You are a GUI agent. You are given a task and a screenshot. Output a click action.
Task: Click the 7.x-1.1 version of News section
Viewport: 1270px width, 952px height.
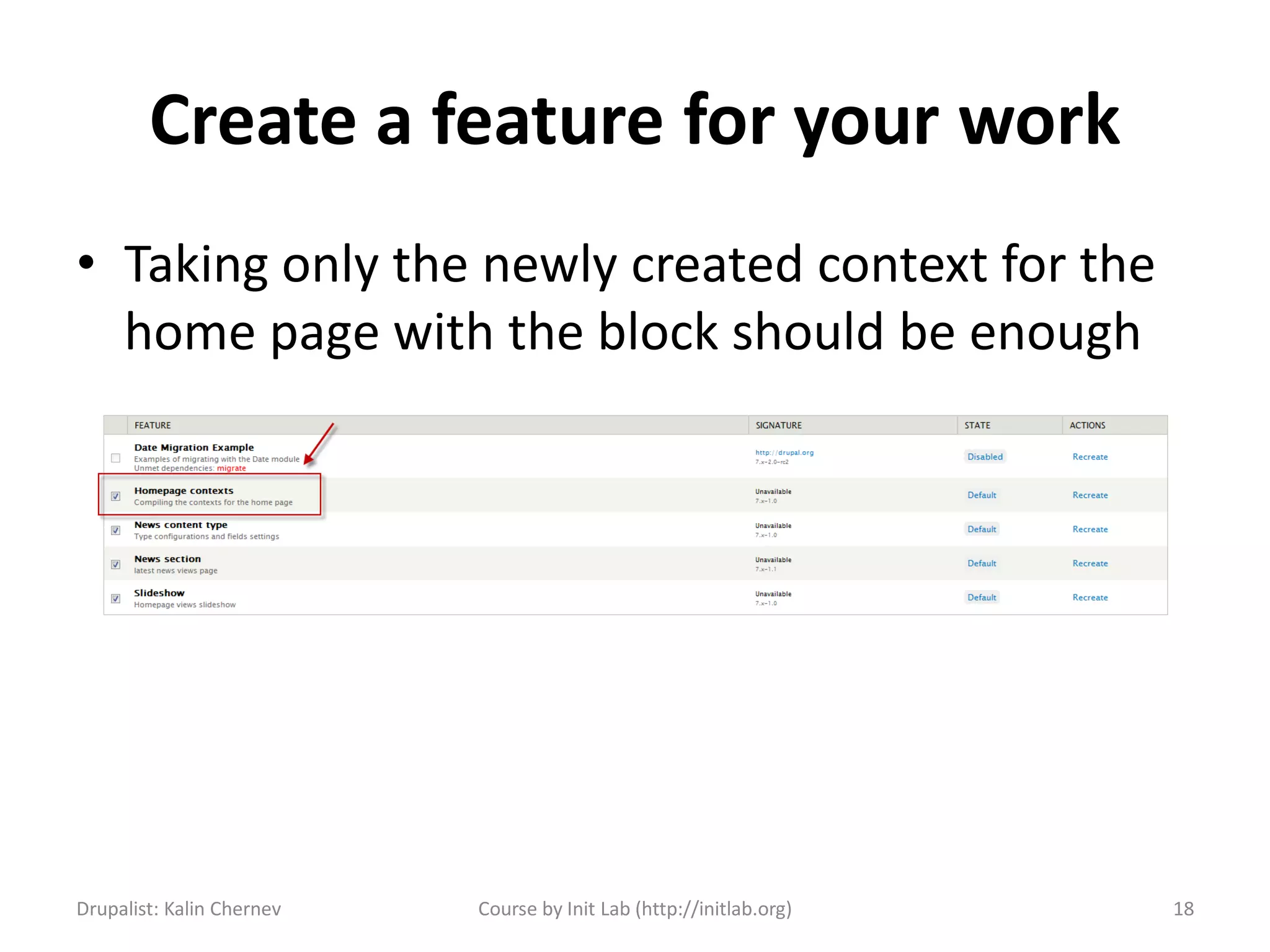766,570
